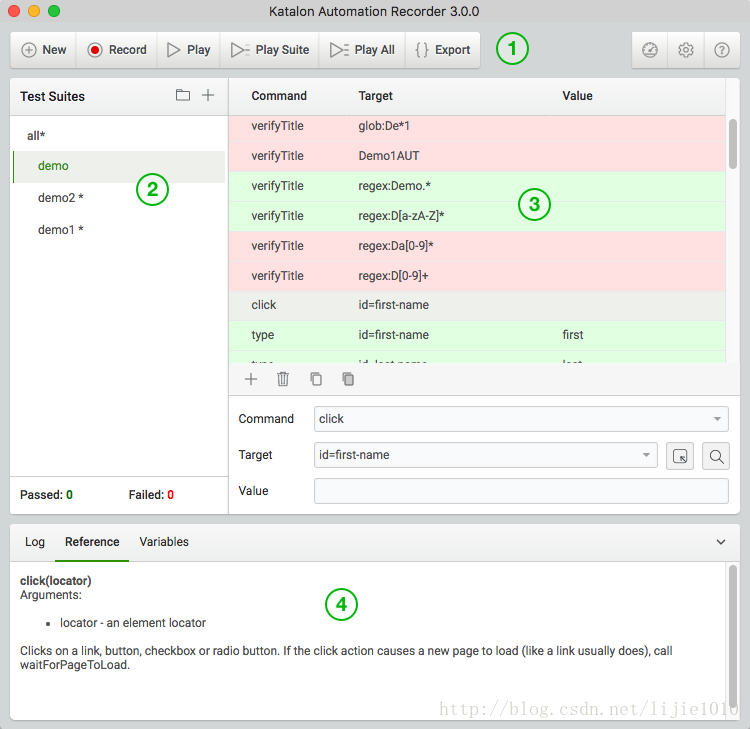Switch to the Variables tab
The width and height of the screenshot is (750, 729).
pos(164,542)
